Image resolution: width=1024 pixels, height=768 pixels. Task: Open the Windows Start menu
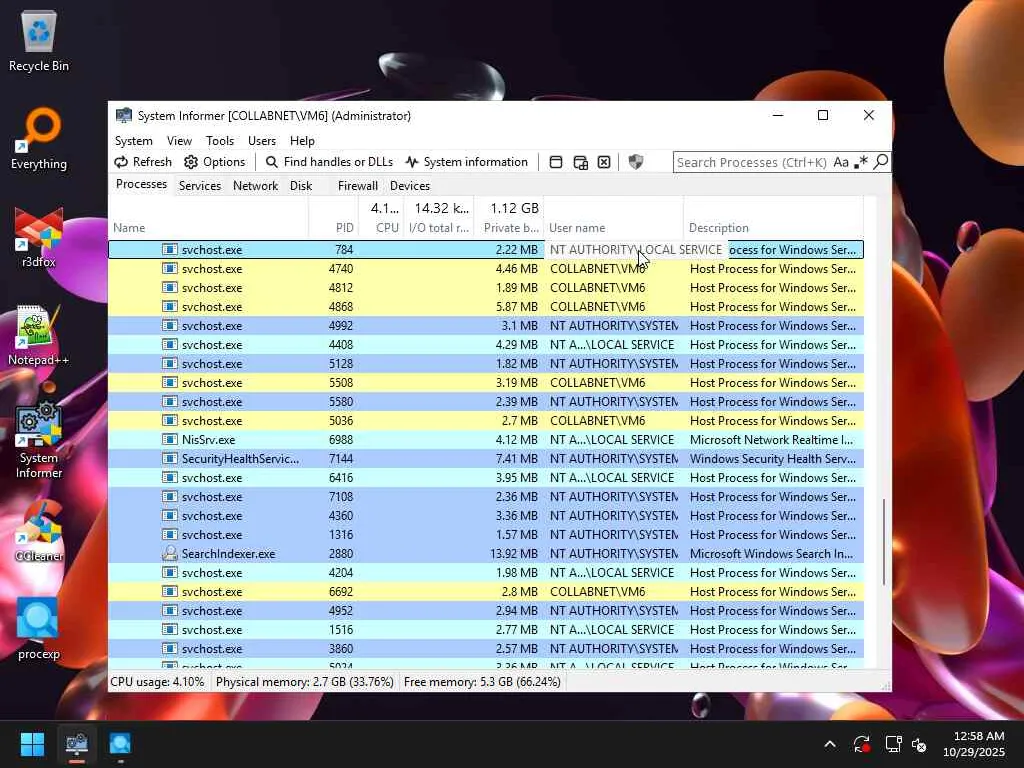(32, 744)
